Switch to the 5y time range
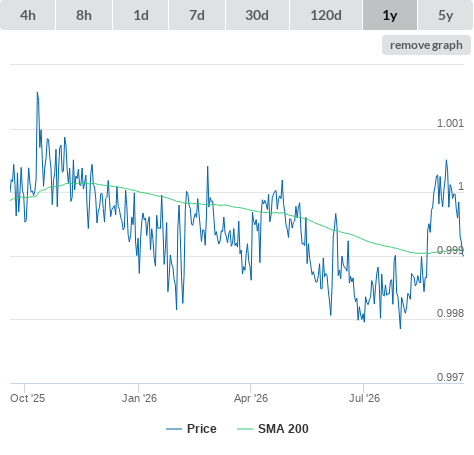Image resolution: width=474 pixels, height=455 pixels. 446,15
